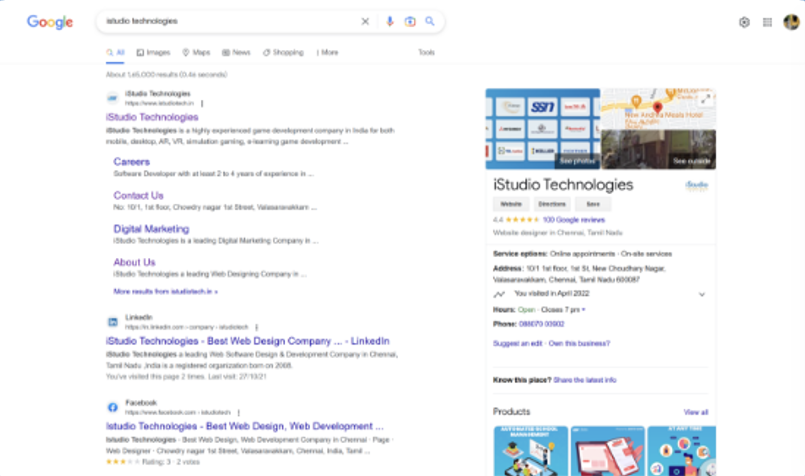Expand the map with the fullscreen arrow icon
This screenshot has width=805, height=476.
(x=706, y=99)
